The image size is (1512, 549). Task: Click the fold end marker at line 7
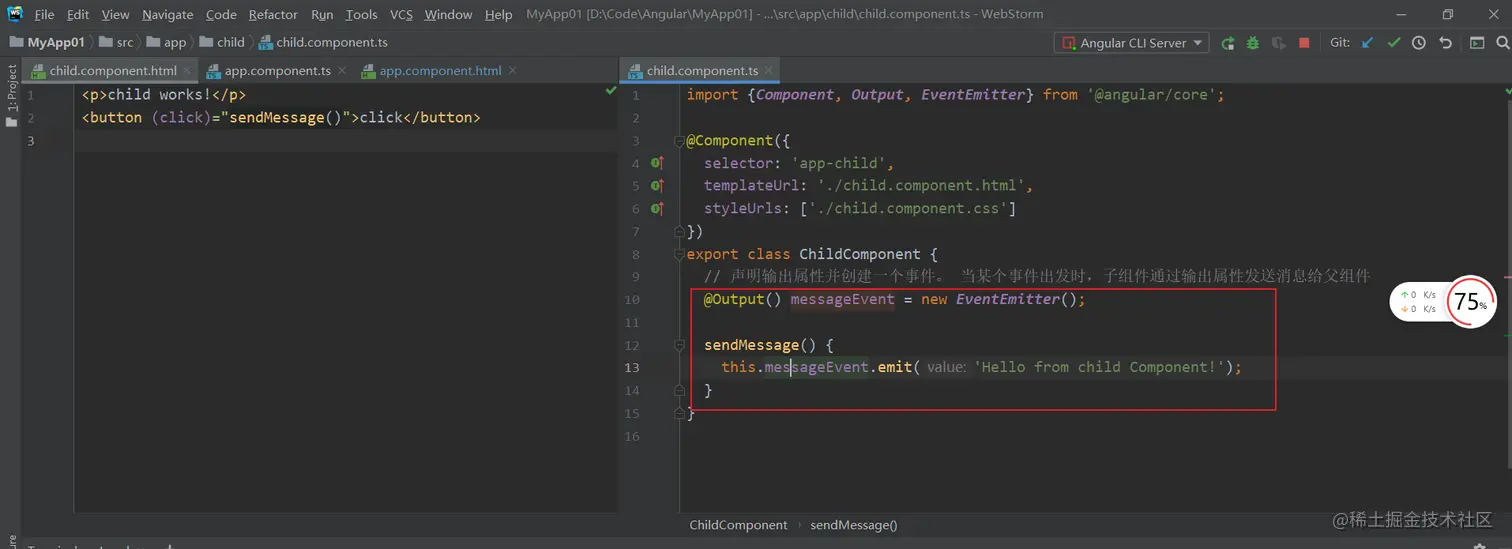(680, 231)
